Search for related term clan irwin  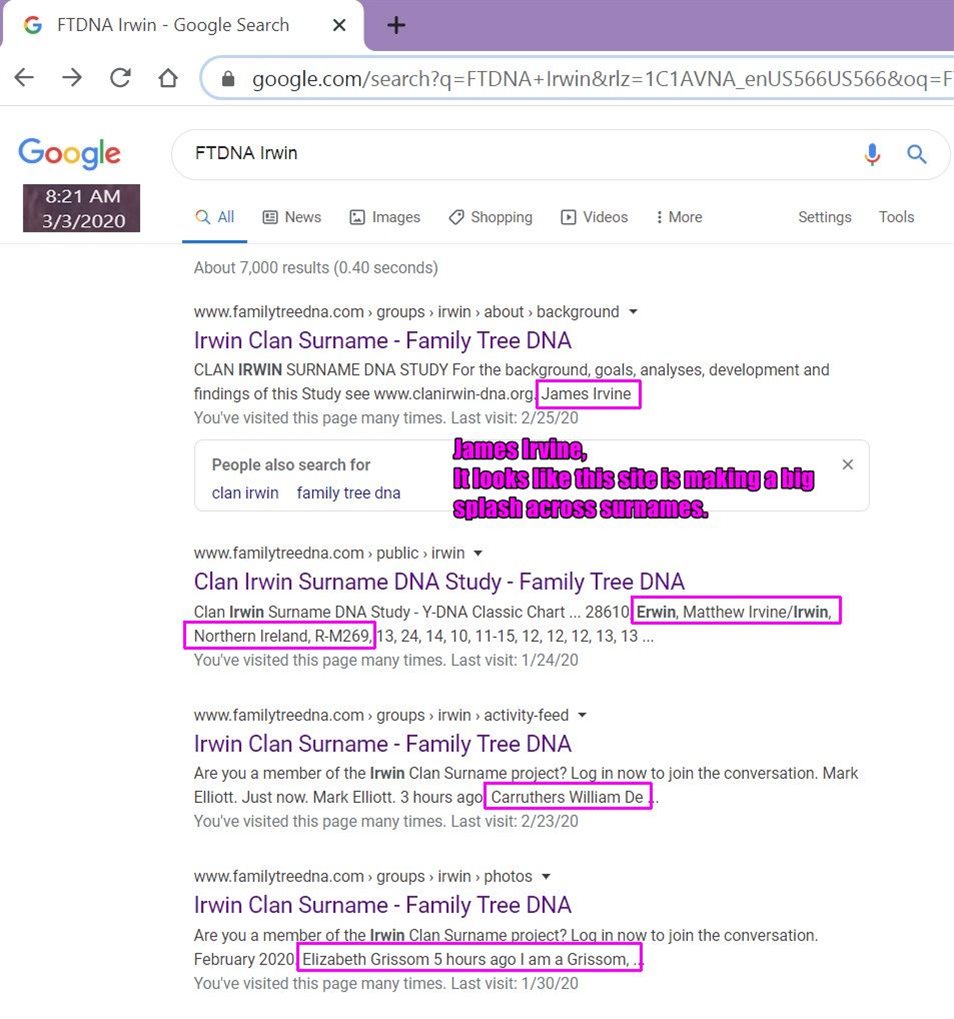click(x=245, y=493)
